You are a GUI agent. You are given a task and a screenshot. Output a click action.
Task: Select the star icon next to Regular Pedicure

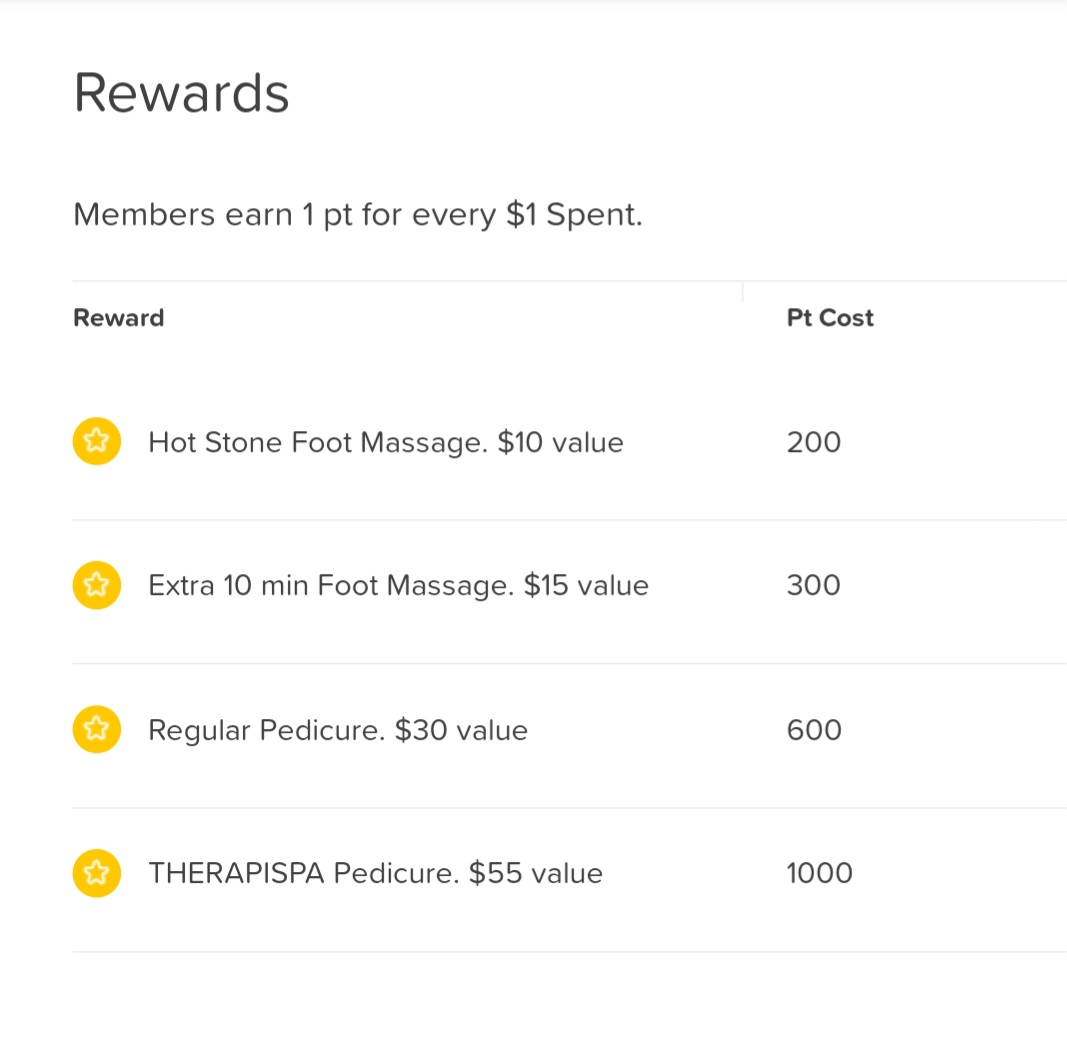(97, 730)
